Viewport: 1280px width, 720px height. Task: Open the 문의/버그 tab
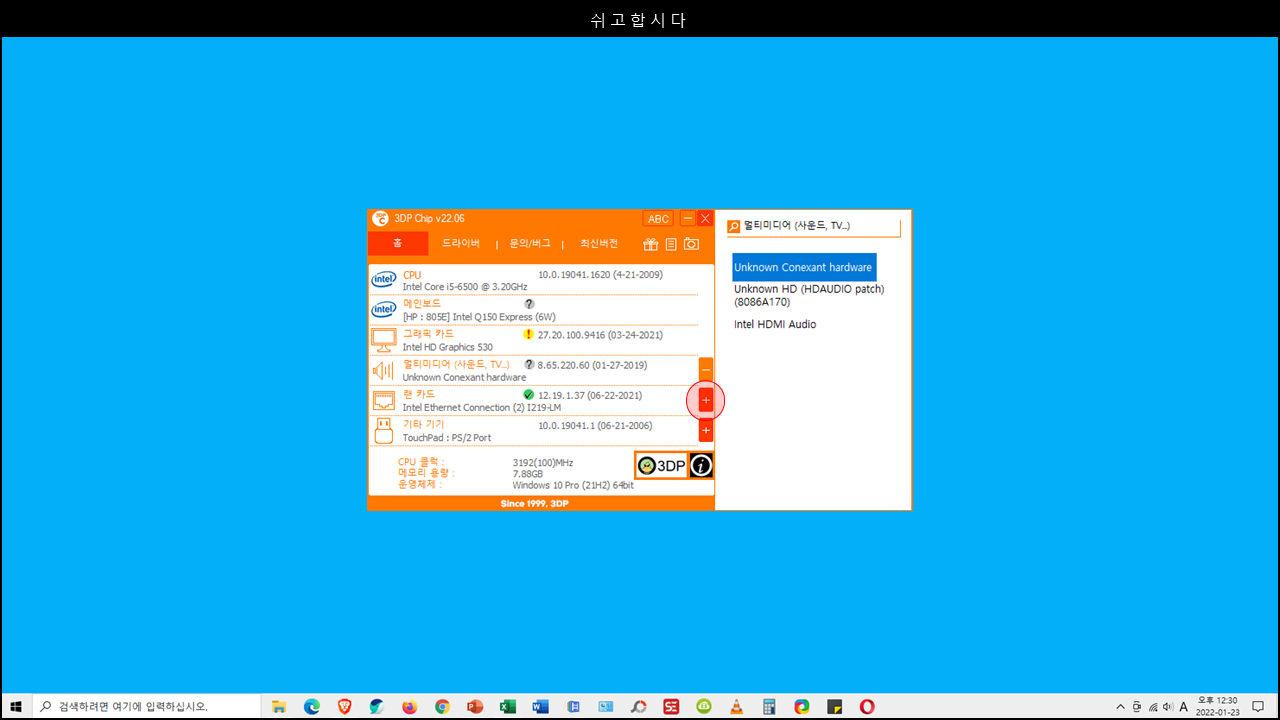click(530, 244)
